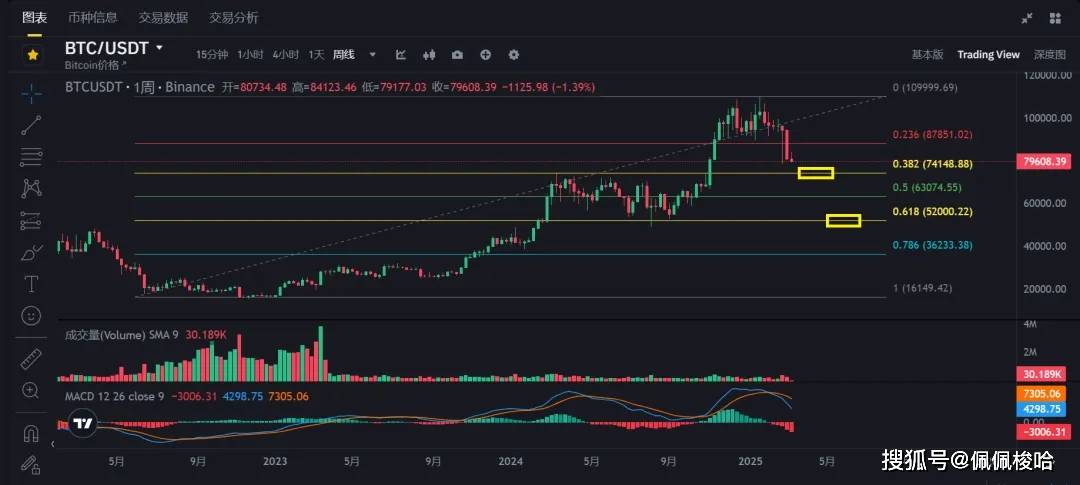Expand the time interval dropdown arrow
Viewport: 1080px width, 485px height.
(x=373, y=55)
